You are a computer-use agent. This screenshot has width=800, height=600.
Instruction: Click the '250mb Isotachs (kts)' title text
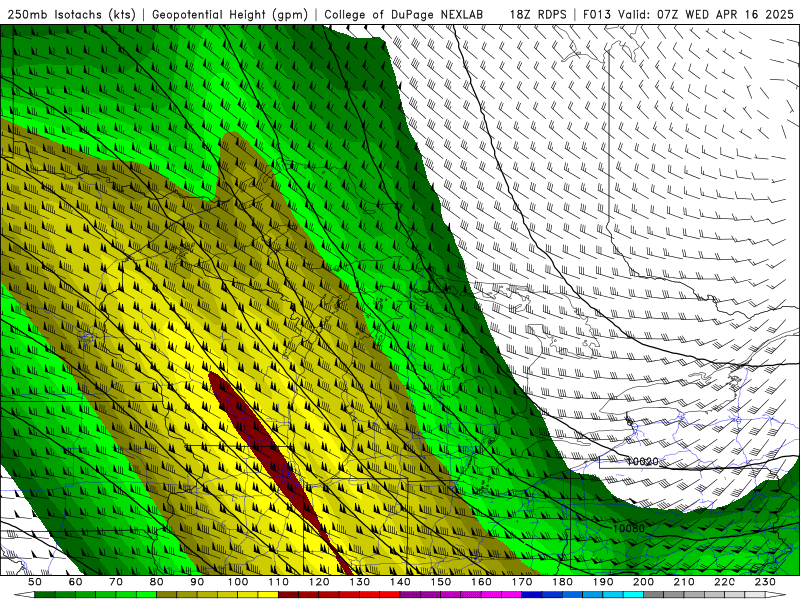[x=71, y=14]
